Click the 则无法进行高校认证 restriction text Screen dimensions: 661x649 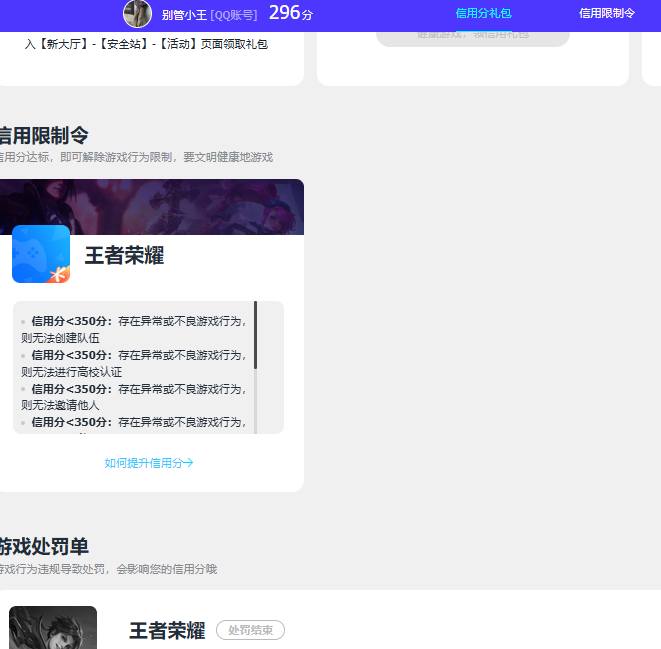coord(72,372)
